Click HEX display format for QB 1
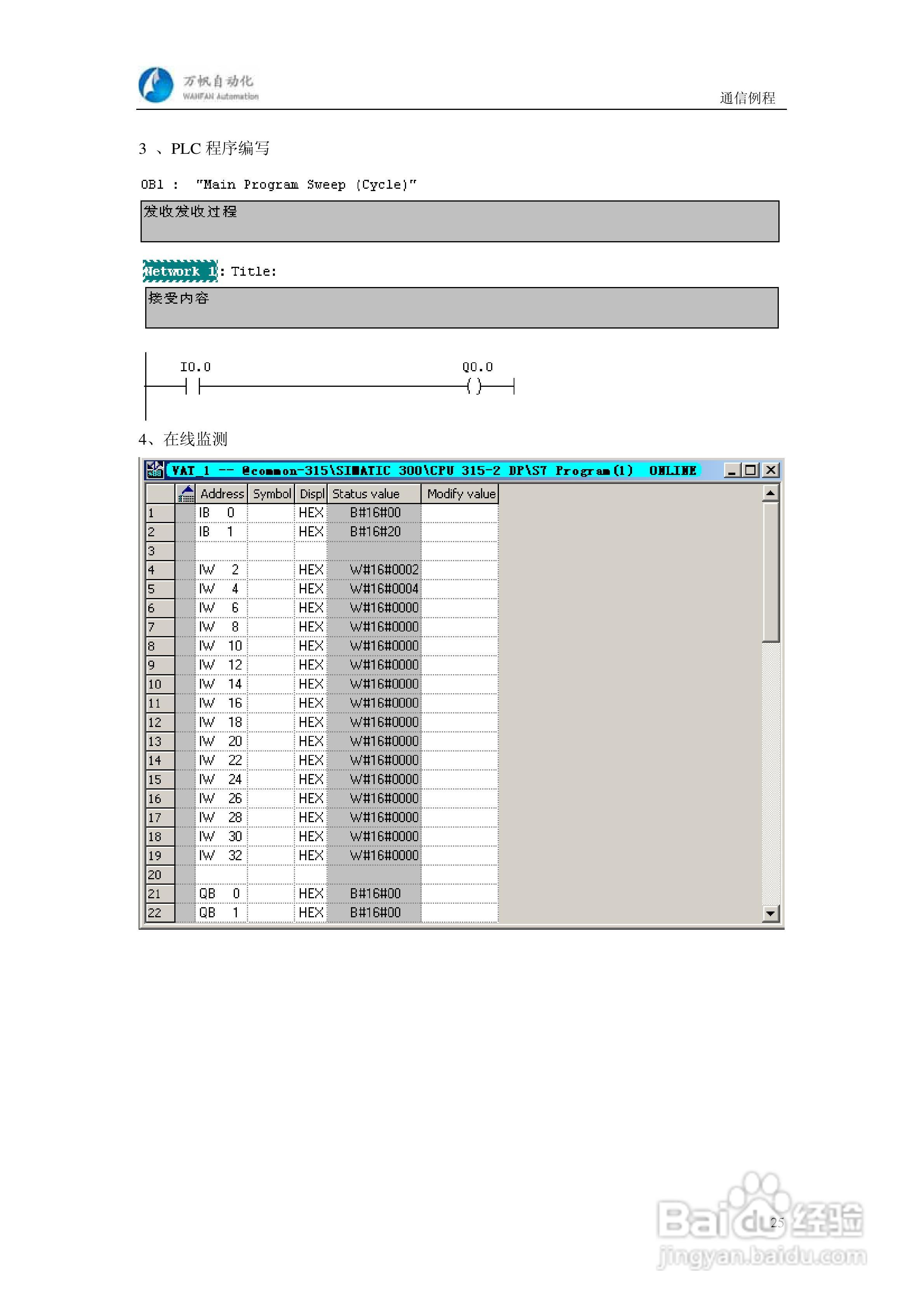The image size is (924, 1308). click(311, 913)
